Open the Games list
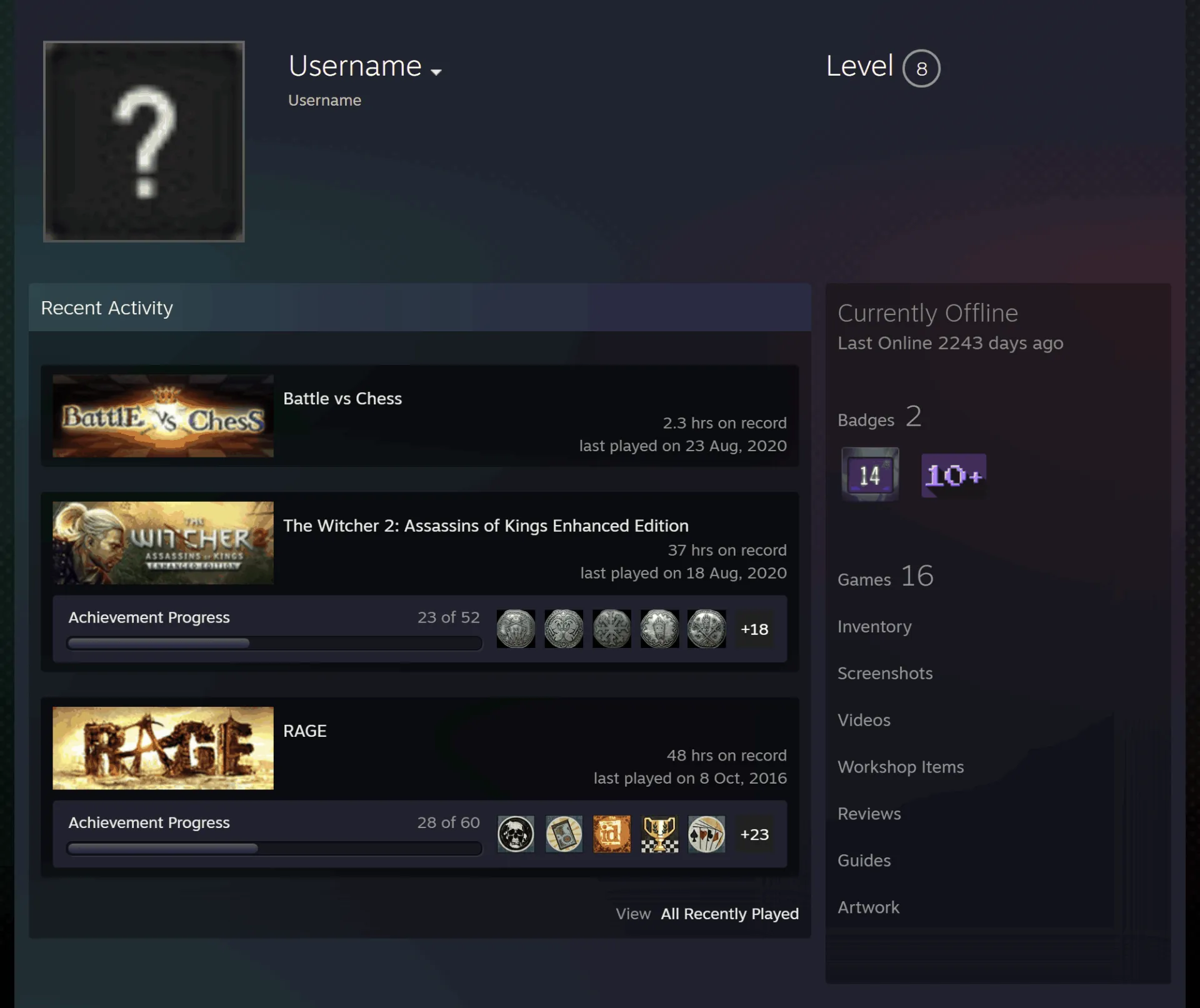 [x=885, y=576]
